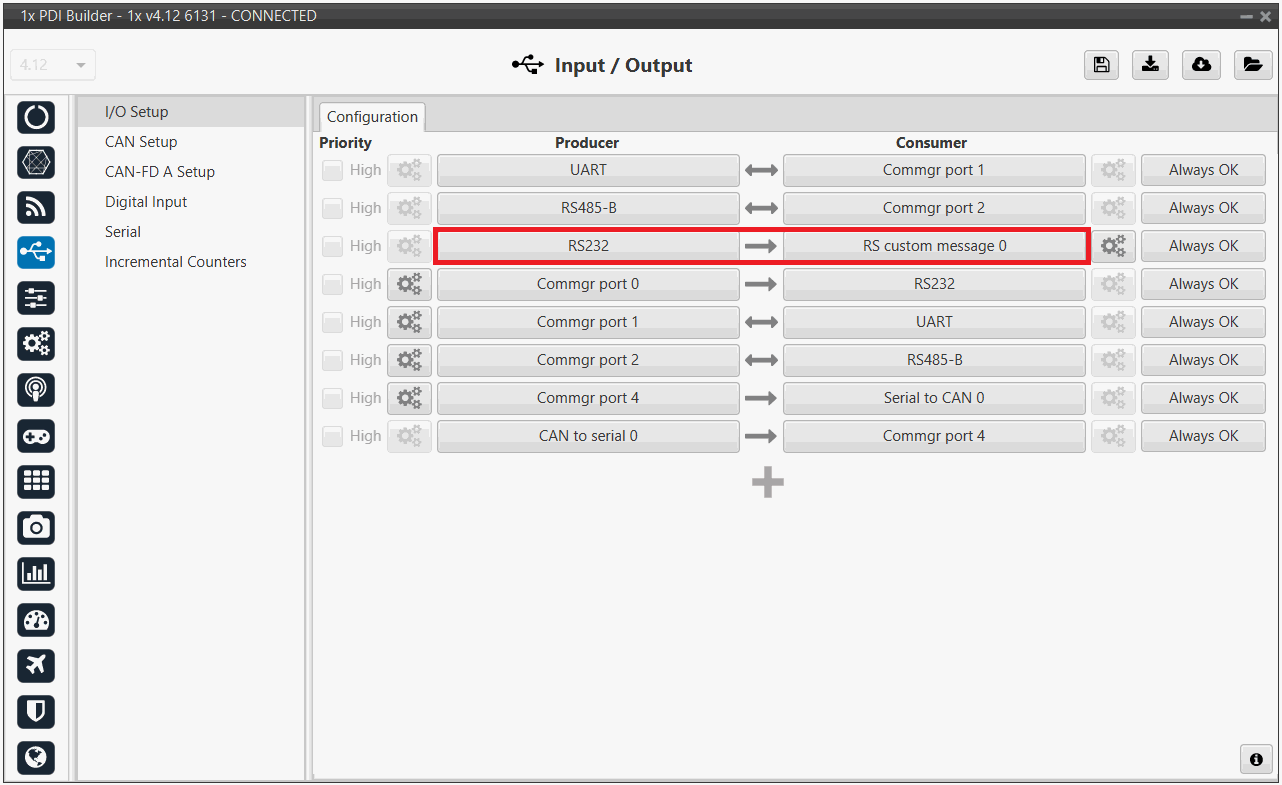The width and height of the screenshot is (1282, 785).
Task: Select the gamepad icon in sidebar
Action: pos(36,436)
